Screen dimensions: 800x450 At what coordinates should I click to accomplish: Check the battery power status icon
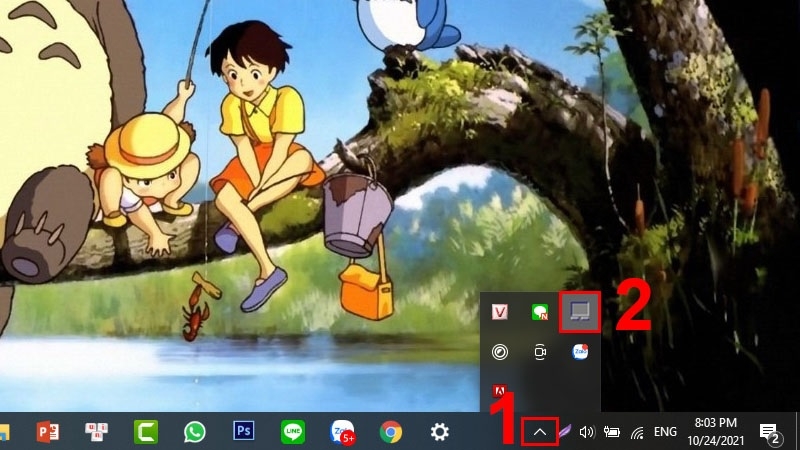coord(611,432)
